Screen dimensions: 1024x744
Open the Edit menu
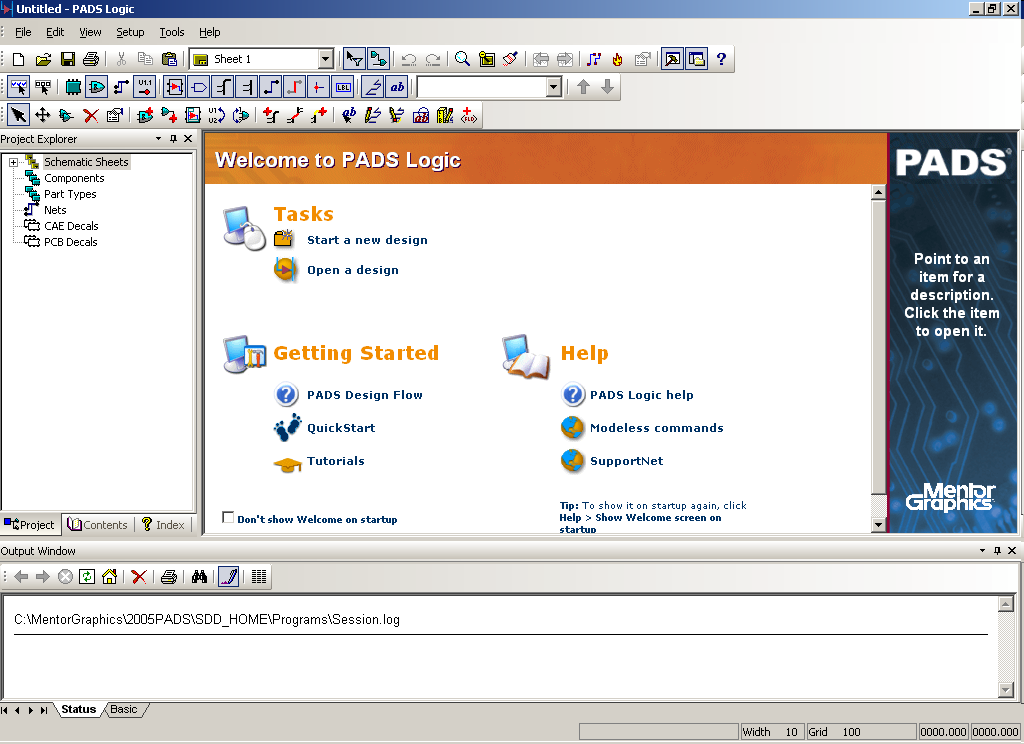click(55, 32)
